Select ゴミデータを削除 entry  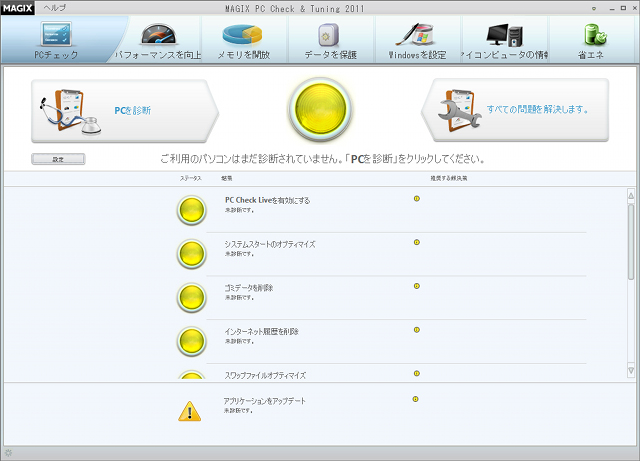249,288
